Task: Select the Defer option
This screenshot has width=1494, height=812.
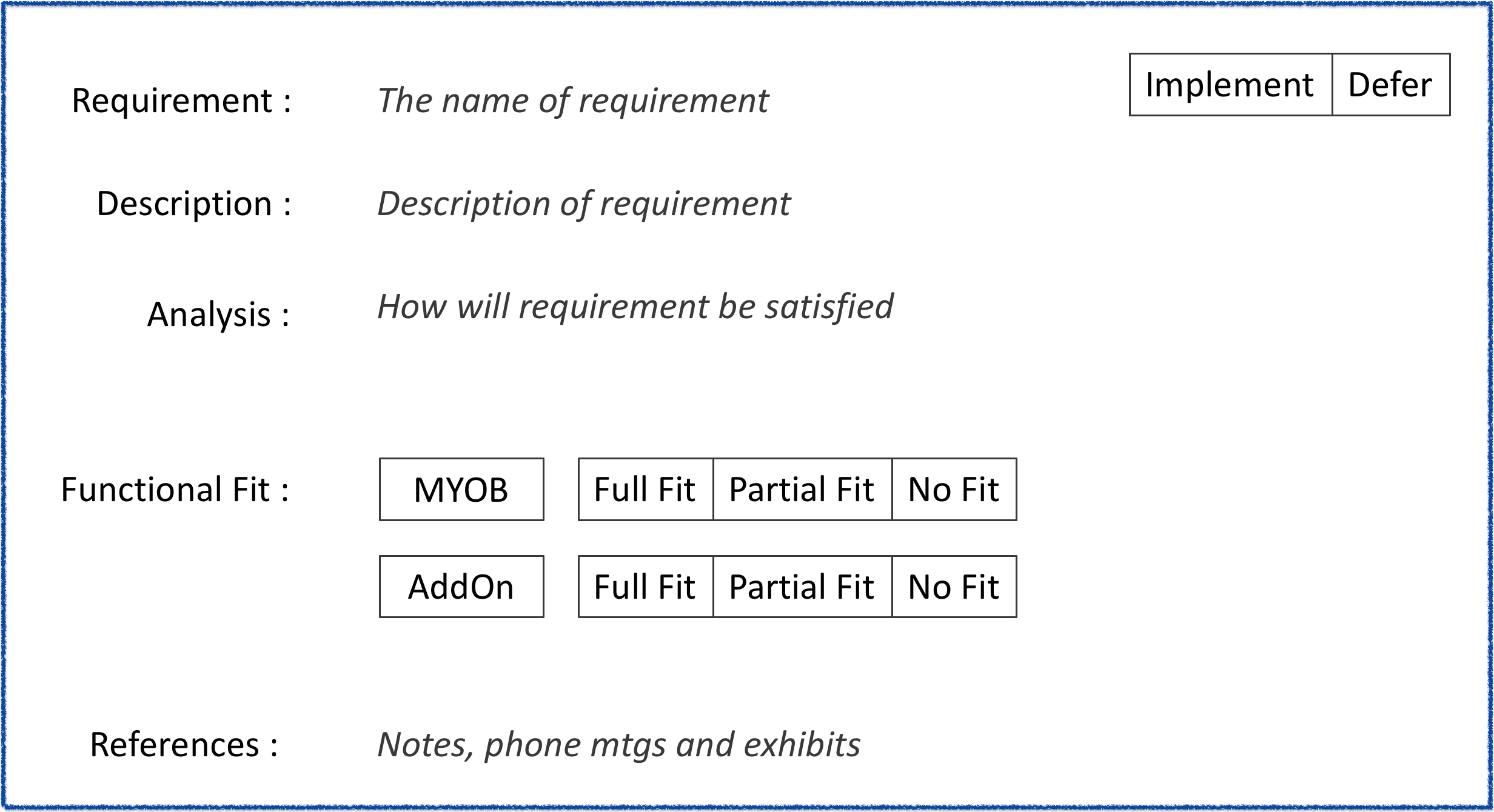Action: pyautogui.click(x=1392, y=85)
